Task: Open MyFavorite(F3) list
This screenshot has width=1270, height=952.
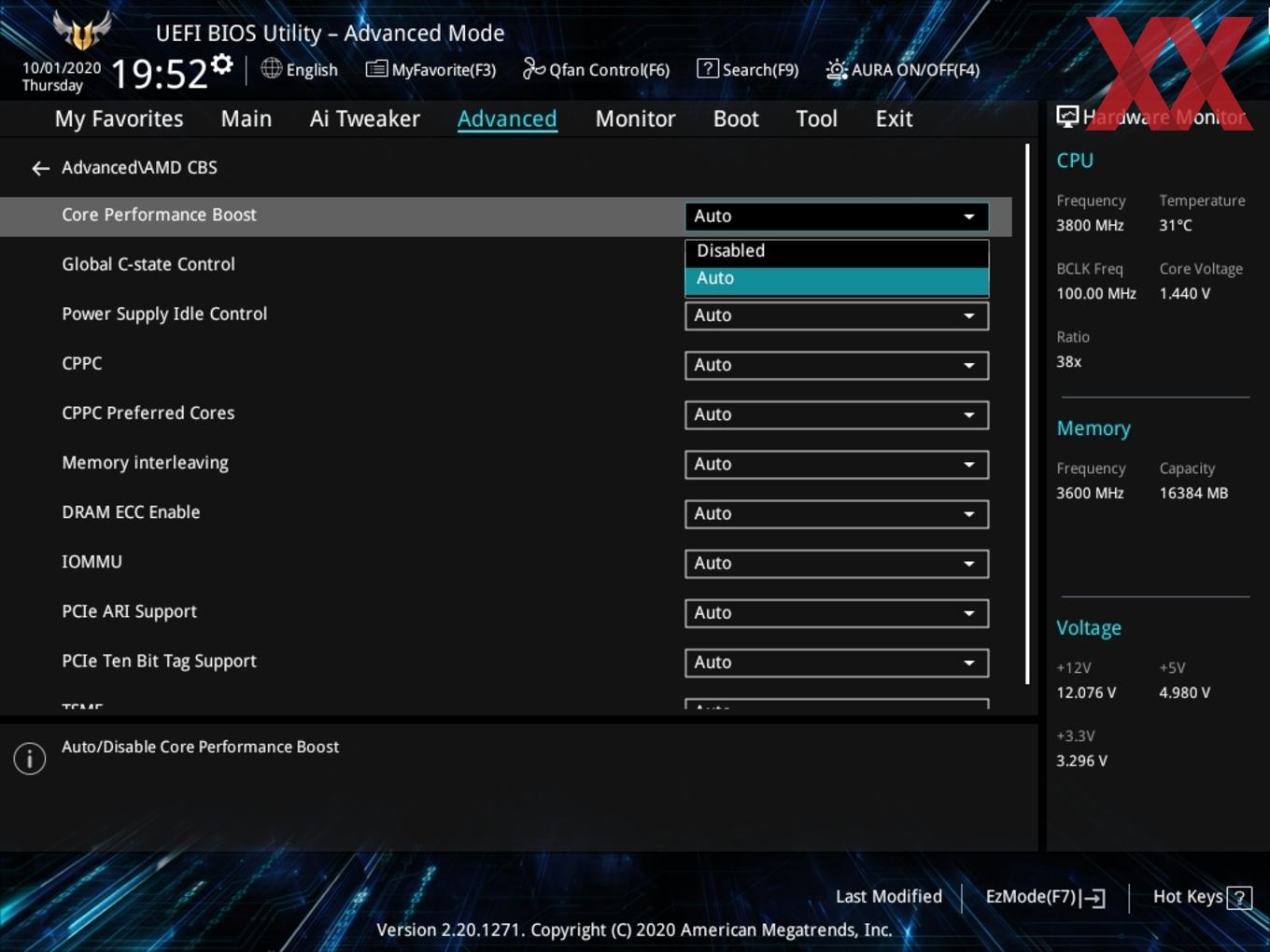Action: click(x=430, y=69)
